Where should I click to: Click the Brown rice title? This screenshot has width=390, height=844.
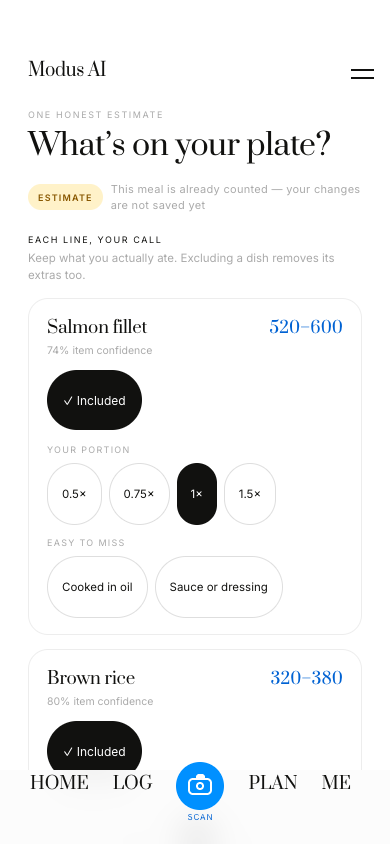(91, 678)
